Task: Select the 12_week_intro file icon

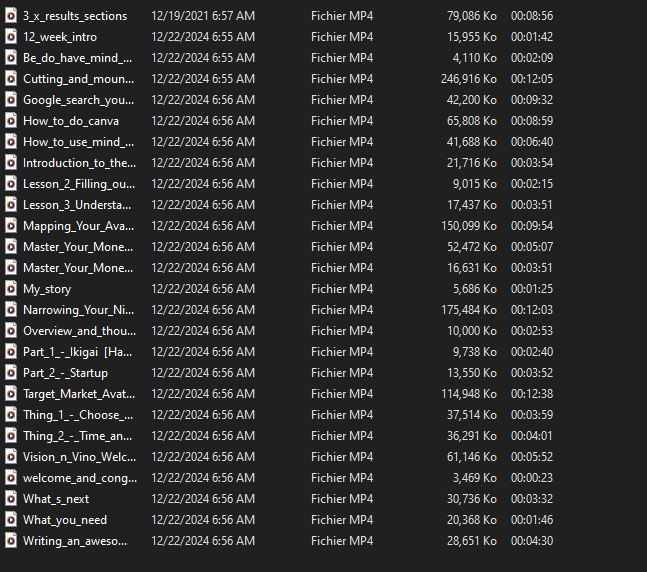Action: 10,37
